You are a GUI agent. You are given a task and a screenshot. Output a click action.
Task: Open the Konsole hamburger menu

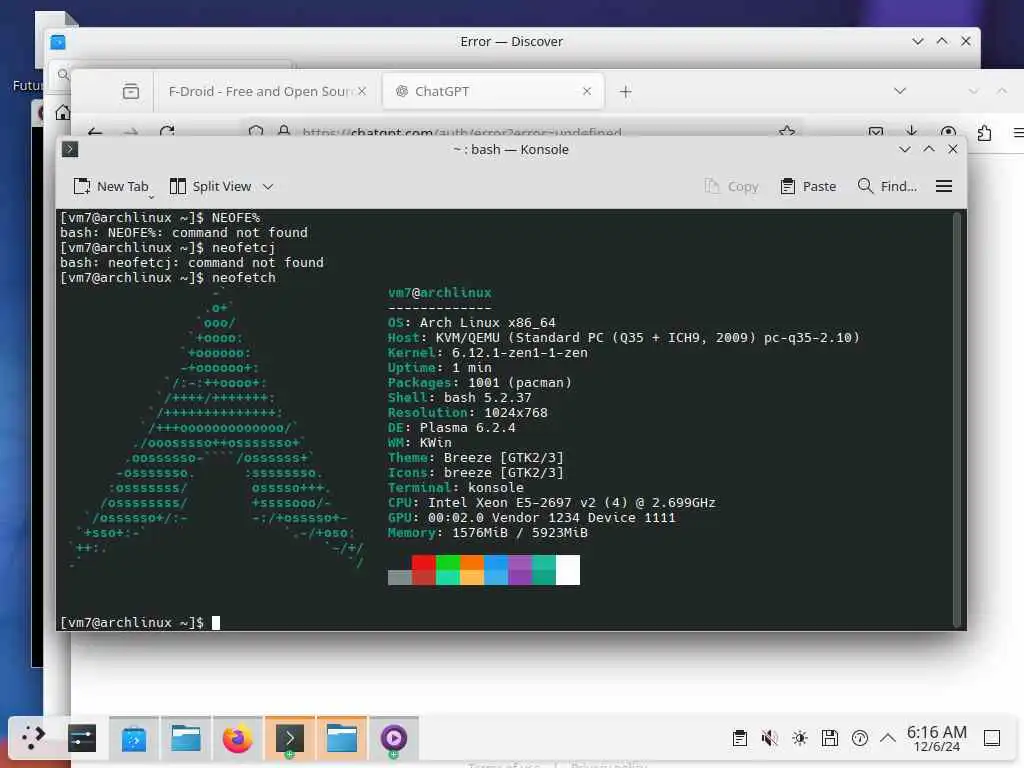click(944, 187)
